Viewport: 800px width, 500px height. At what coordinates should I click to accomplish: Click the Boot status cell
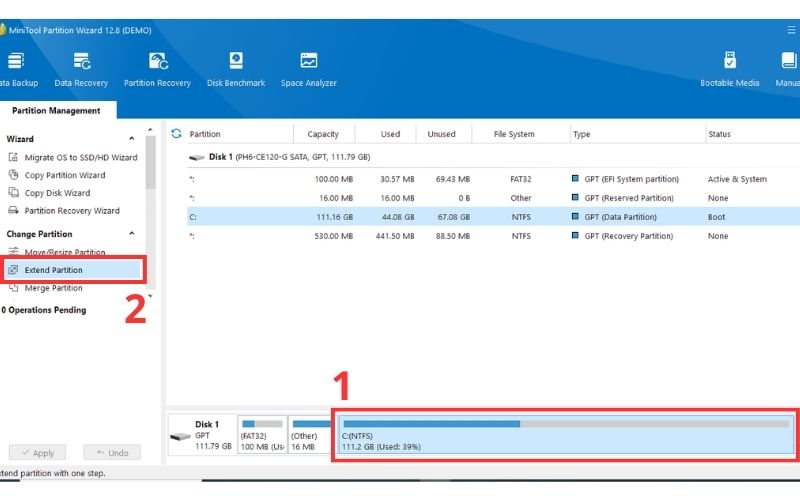[716, 217]
